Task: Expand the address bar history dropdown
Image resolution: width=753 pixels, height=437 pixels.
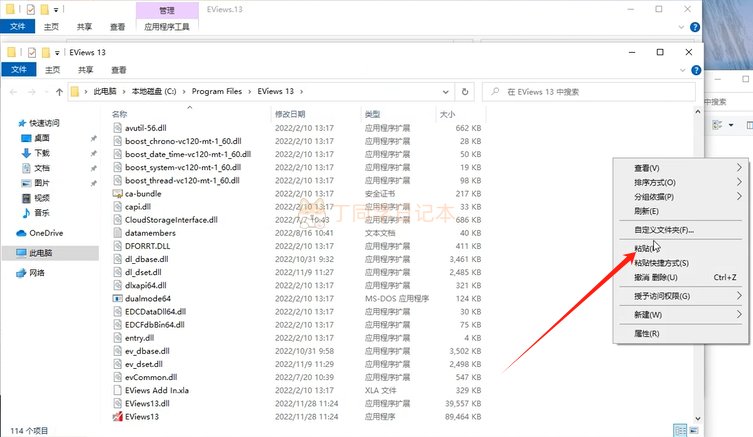Action: tap(445, 92)
